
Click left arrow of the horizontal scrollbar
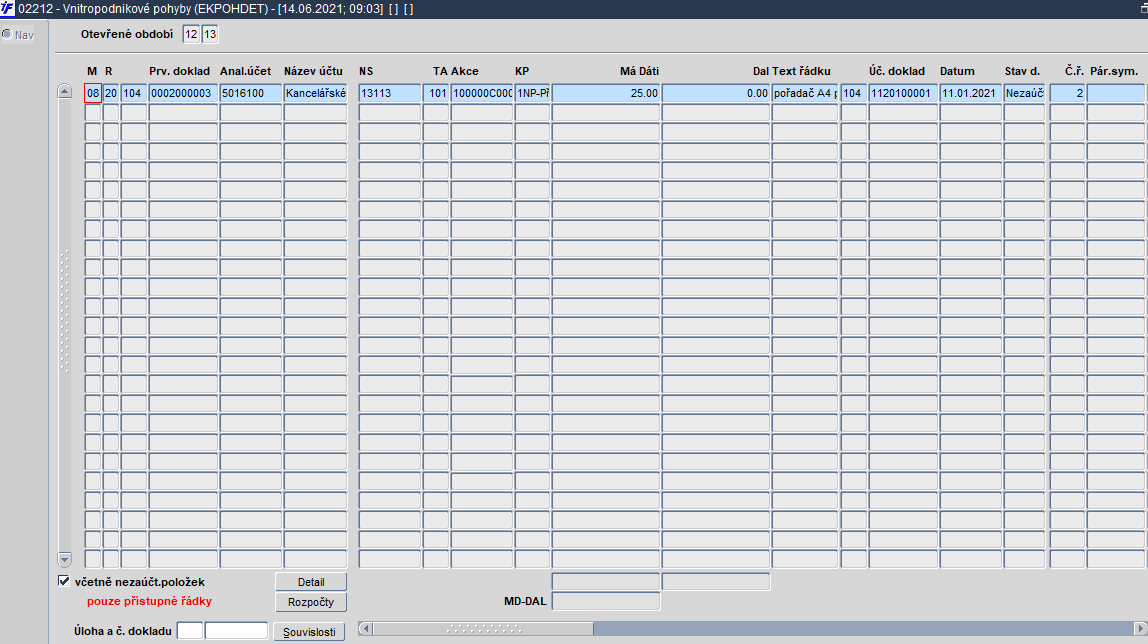pos(365,629)
